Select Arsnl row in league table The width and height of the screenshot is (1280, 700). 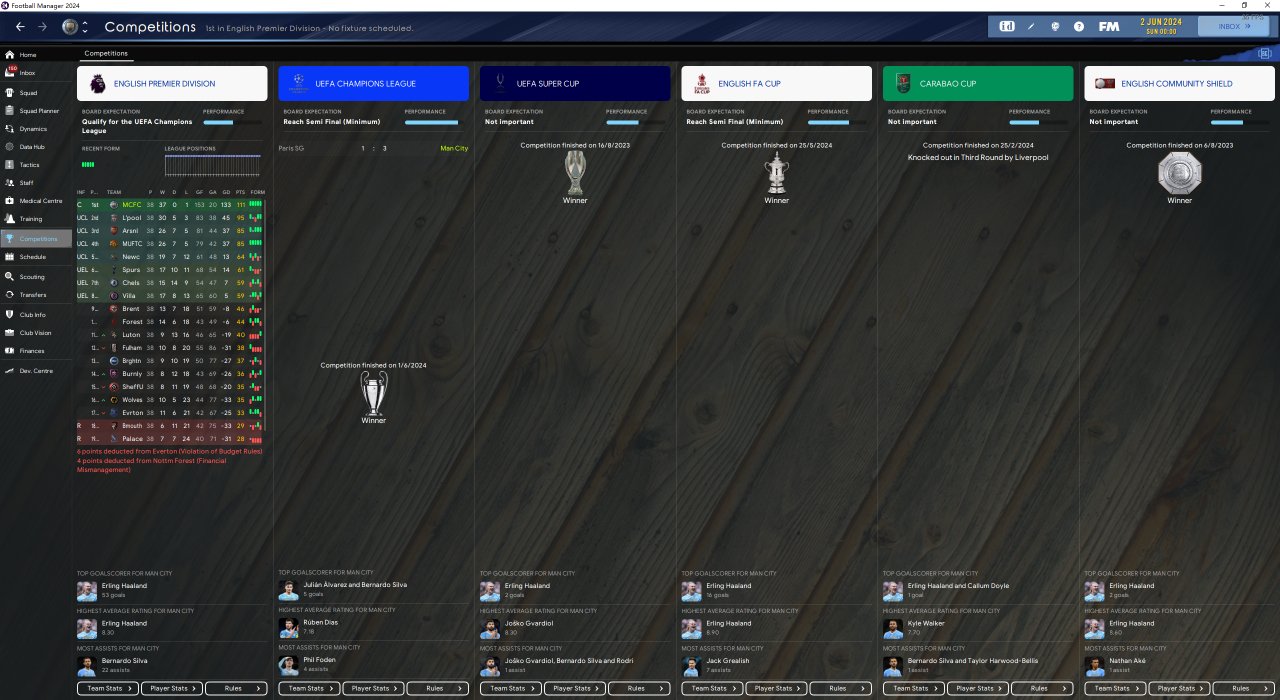coord(171,230)
